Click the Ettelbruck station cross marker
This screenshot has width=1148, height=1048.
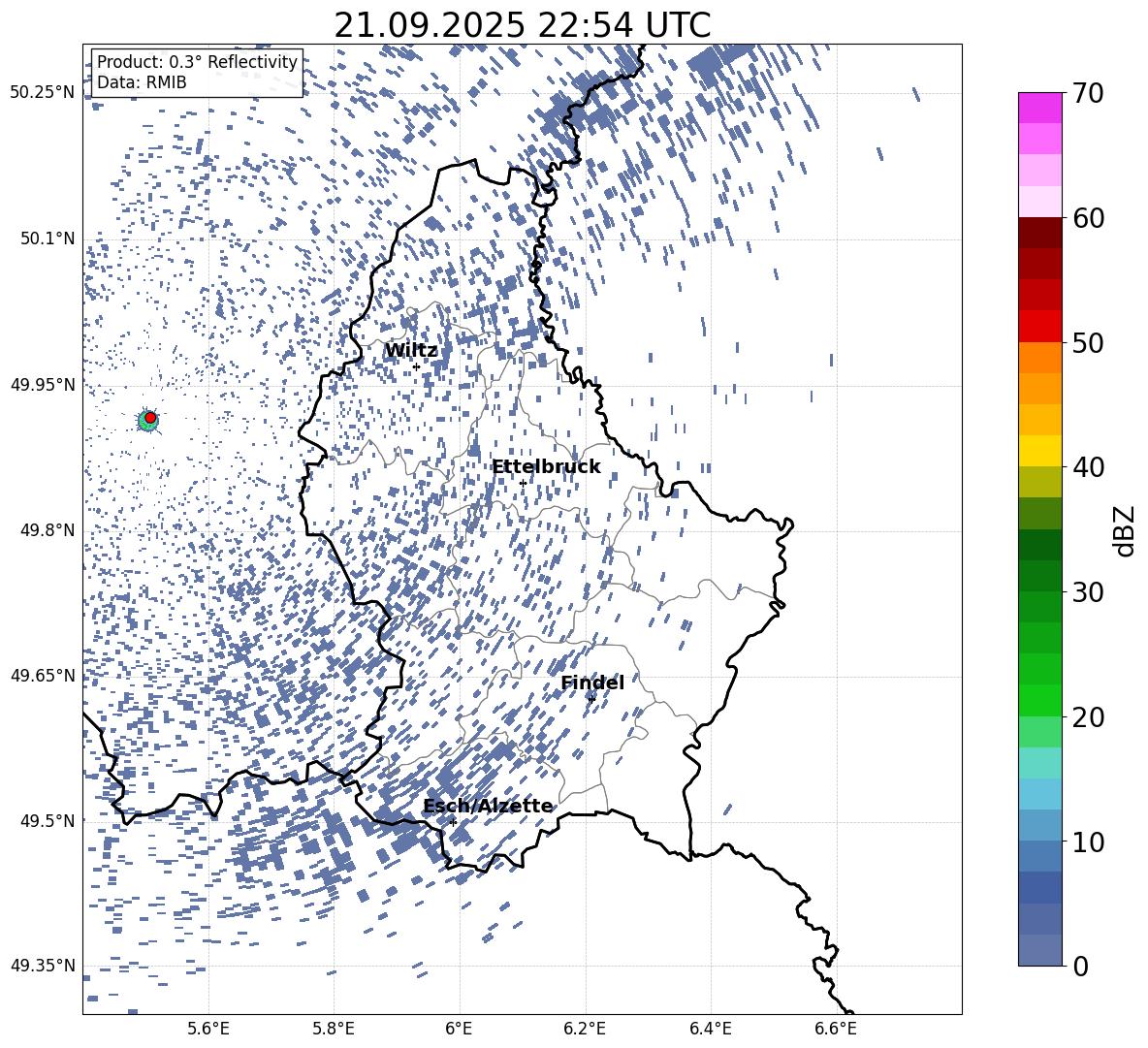tap(523, 483)
